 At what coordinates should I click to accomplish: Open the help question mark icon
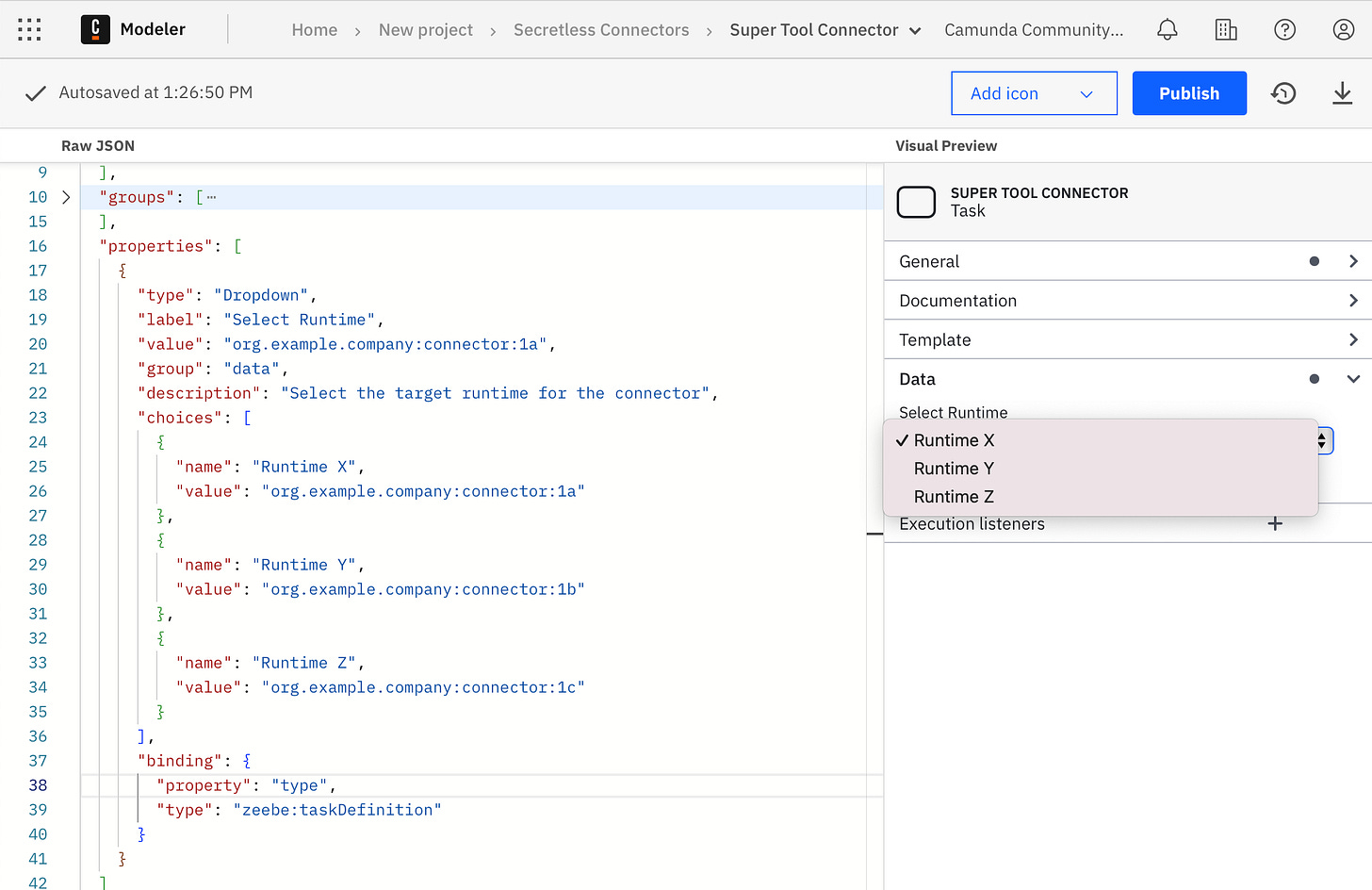(1284, 29)
